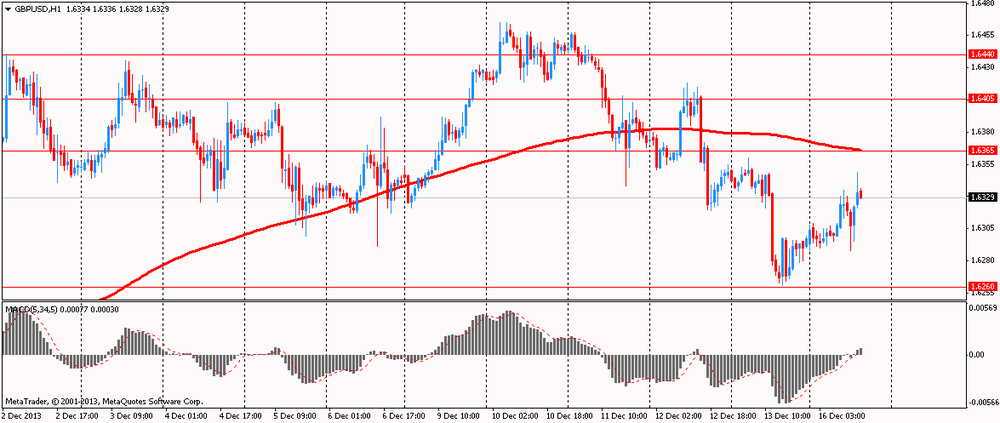The width and height of the screenshot is (1000, 423).
Task: Click the 4 Dec 01:00 time label
Action: pos(188,415)
